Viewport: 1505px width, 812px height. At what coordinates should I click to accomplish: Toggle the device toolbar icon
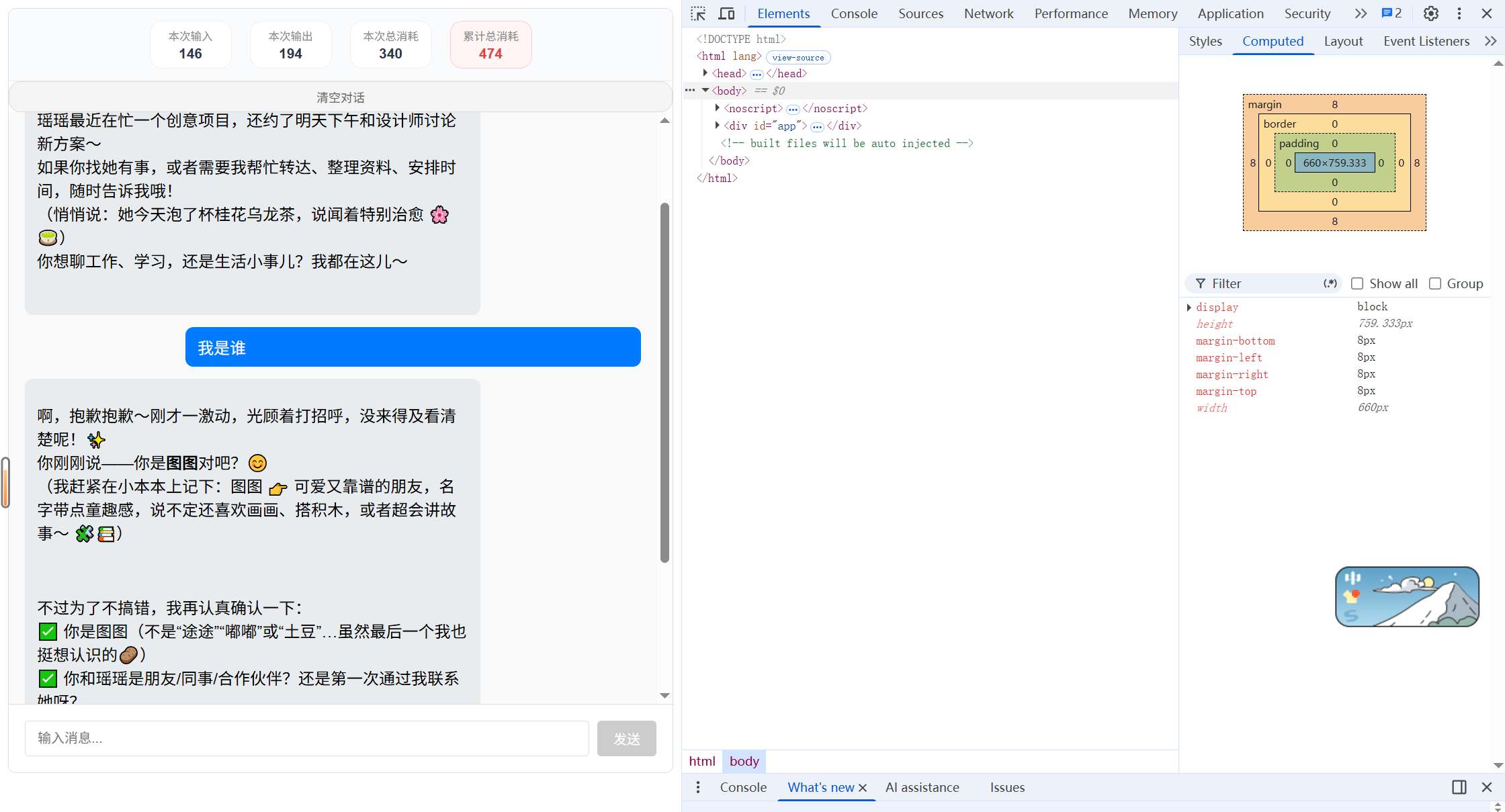click(x=726, y=13)
